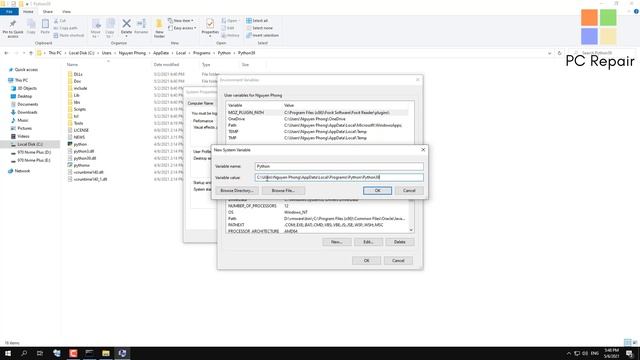Click Select none in the ribbon
Image resolution: width=640 pixels, height=360 pixels.
[x=259, y=28]
